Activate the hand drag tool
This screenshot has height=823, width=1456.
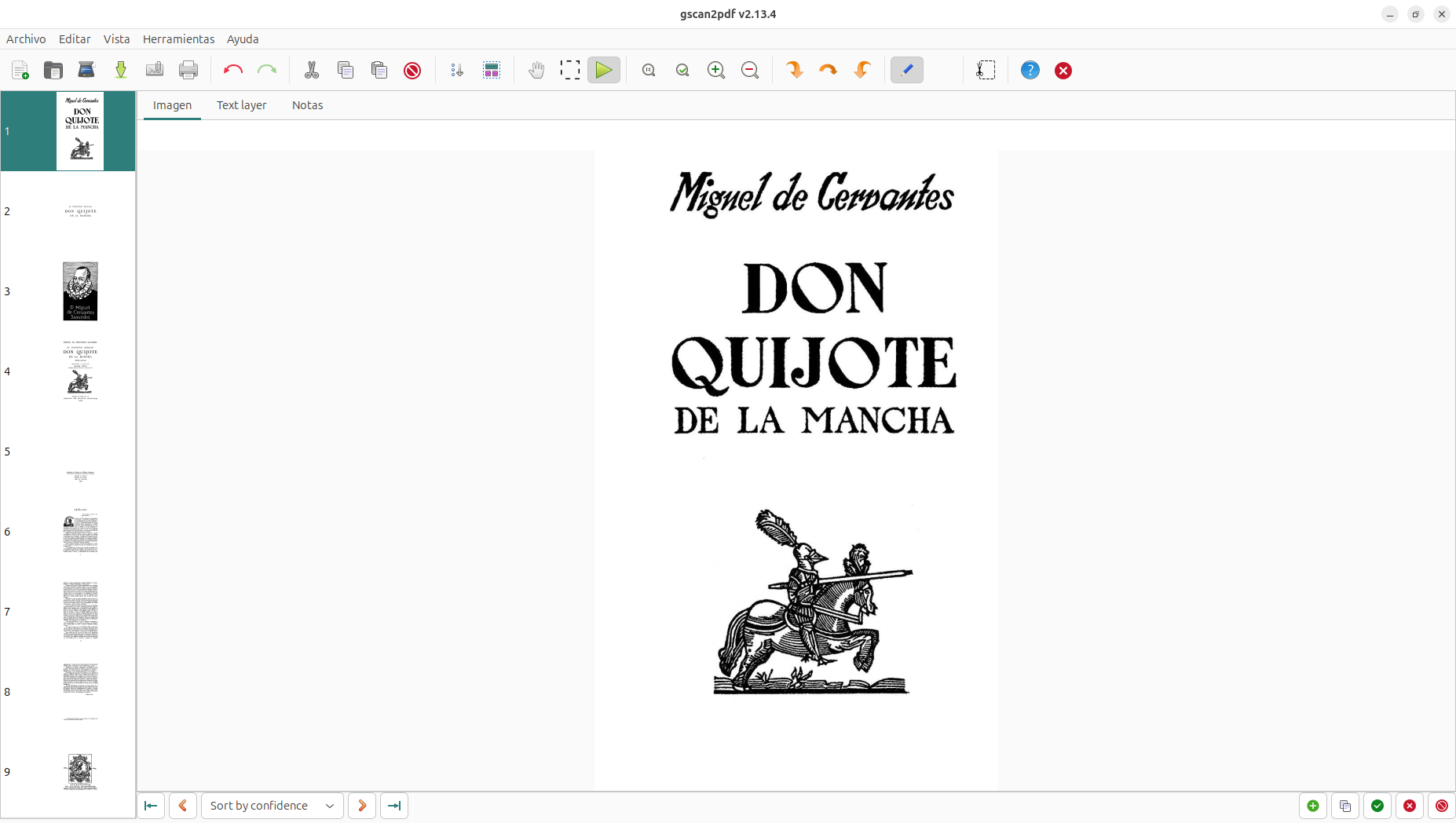[x=536, y=71]
